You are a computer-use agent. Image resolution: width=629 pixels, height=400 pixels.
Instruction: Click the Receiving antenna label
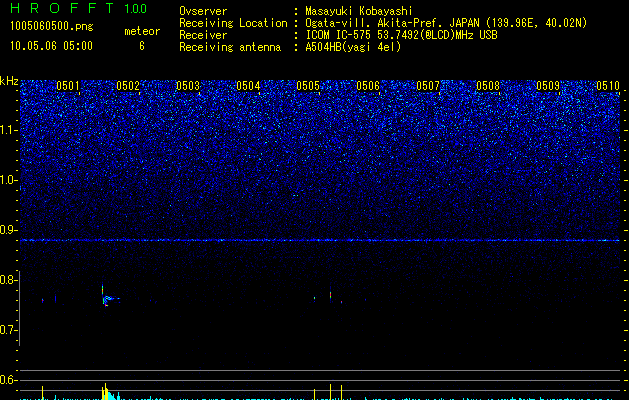230,47
